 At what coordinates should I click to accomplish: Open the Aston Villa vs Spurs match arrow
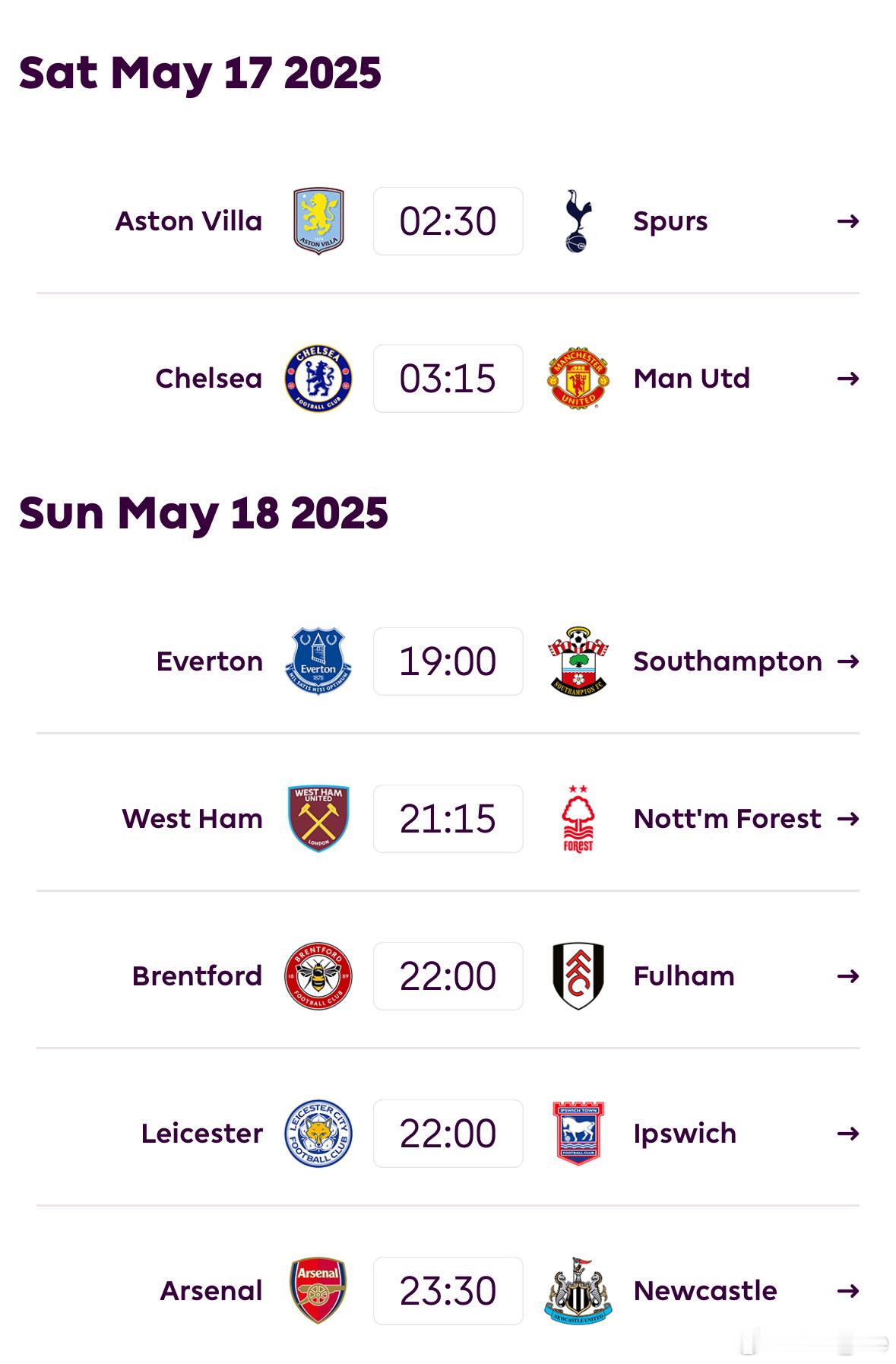(x=848, y=221)
